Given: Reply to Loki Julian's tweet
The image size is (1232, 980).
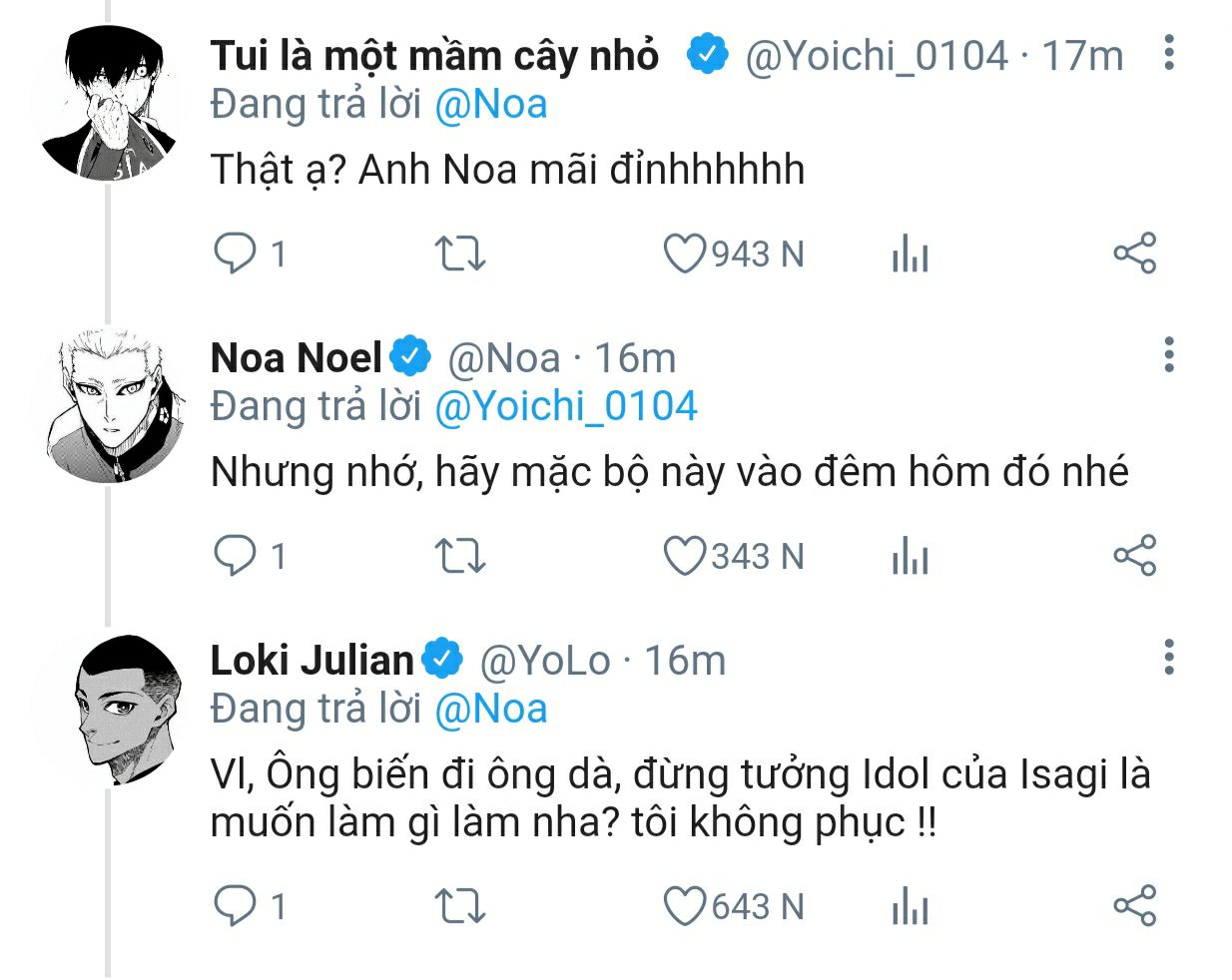Looking at the screenshot, I should (236, 906).
